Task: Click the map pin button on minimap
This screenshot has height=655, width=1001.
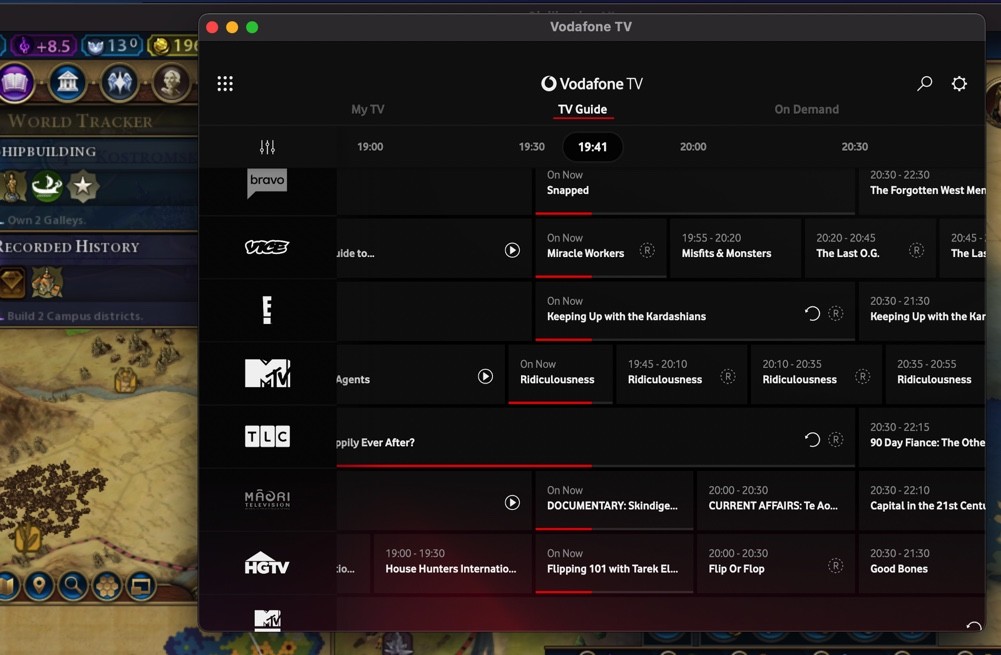Action: pos(39,585)
